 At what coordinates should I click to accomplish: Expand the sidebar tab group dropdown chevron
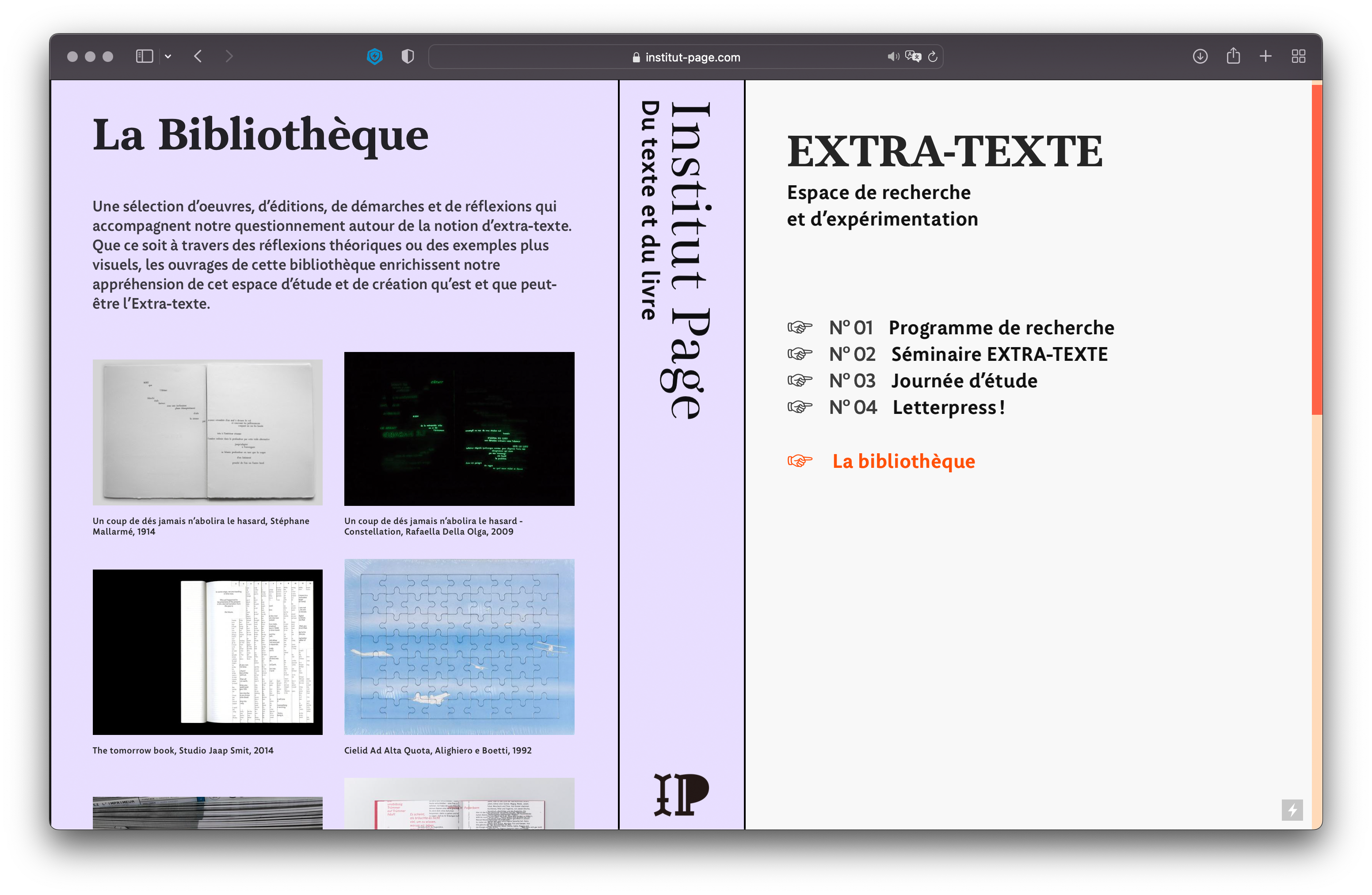pos(168,57)
